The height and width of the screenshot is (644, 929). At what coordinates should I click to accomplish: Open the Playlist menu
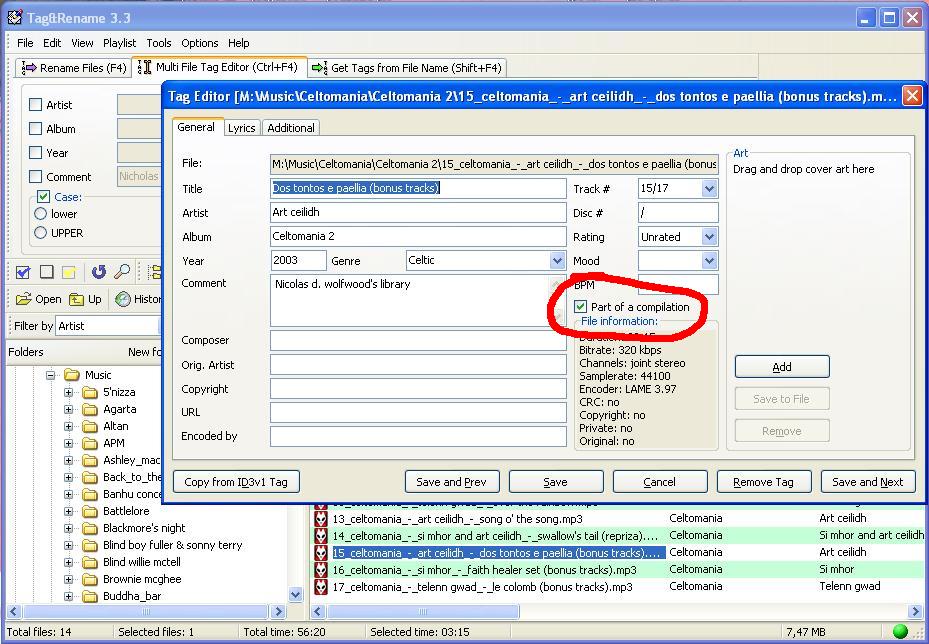[x=119, y=43]
